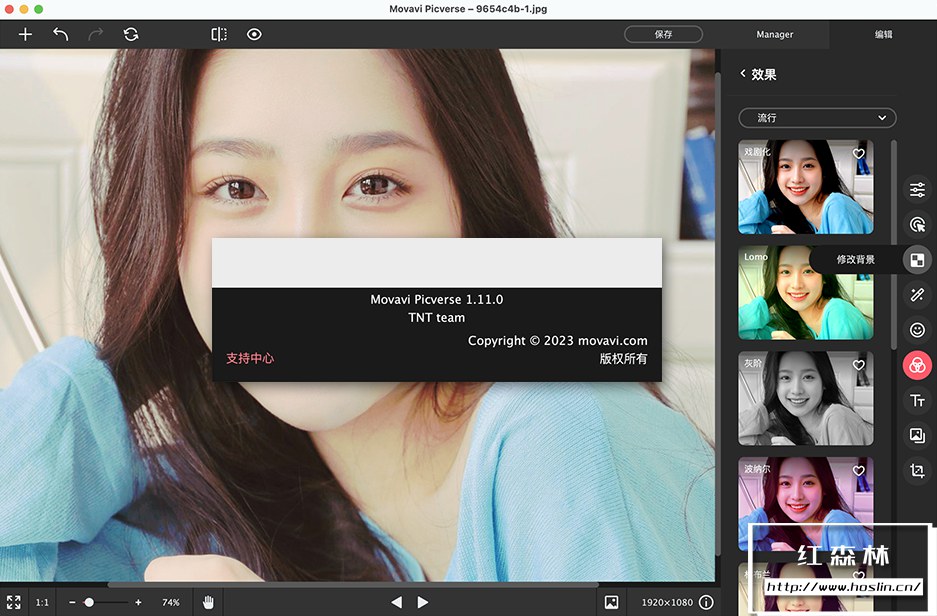Open the face retouching smiley tool
The width and height of the screenshot is (937, 616).
(917, 329)
